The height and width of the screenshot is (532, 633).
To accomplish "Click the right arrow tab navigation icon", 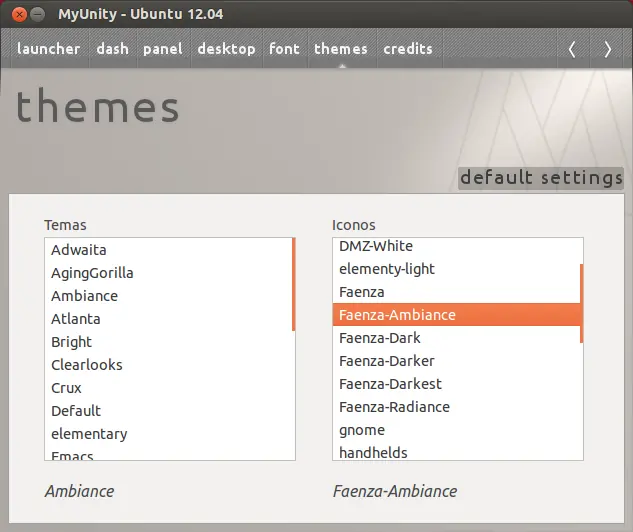I will (607, 49).
